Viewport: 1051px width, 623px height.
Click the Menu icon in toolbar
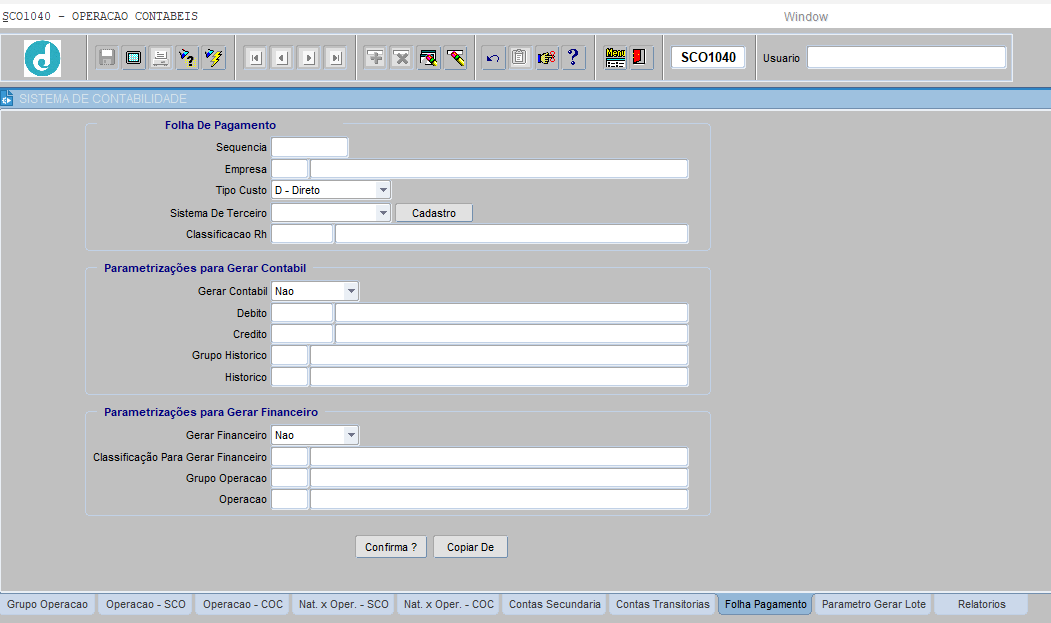(x=615, y=58)
